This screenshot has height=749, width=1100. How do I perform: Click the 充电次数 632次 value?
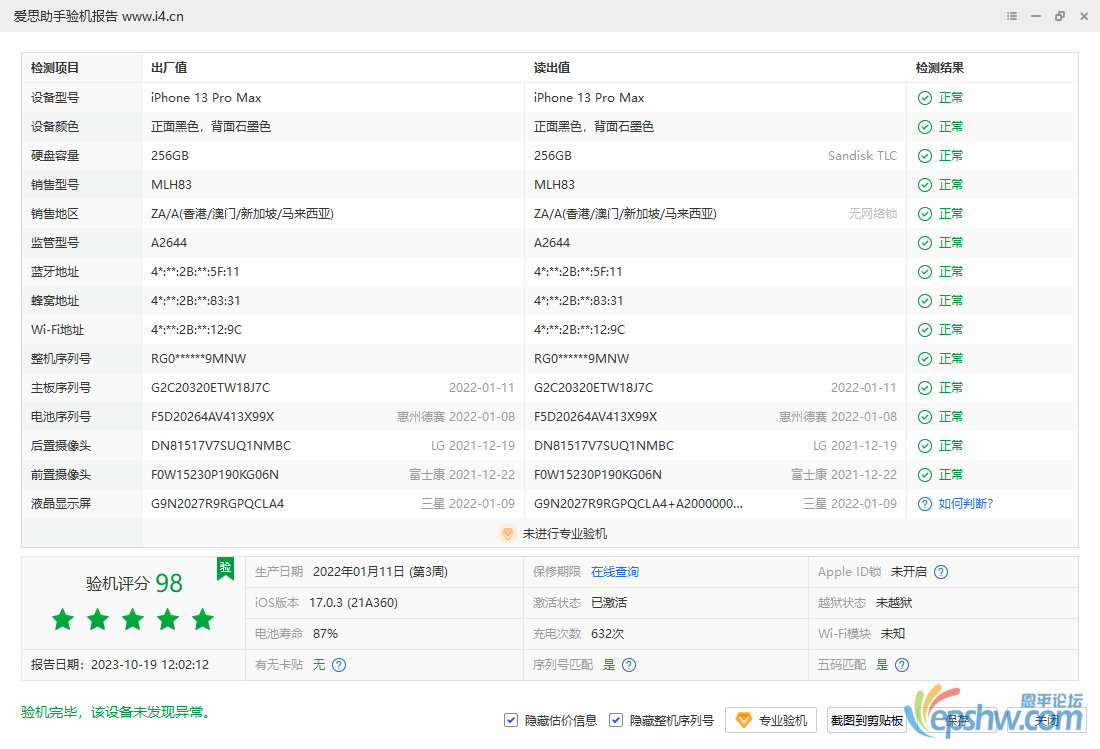(608, 633)
